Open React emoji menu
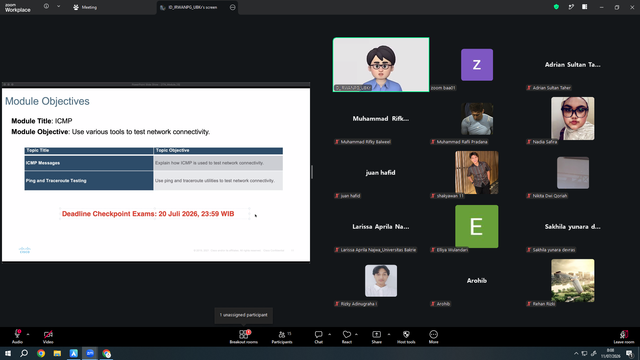Screen dimensions: 640x360 pyautogui.click(x=347, y=336)
